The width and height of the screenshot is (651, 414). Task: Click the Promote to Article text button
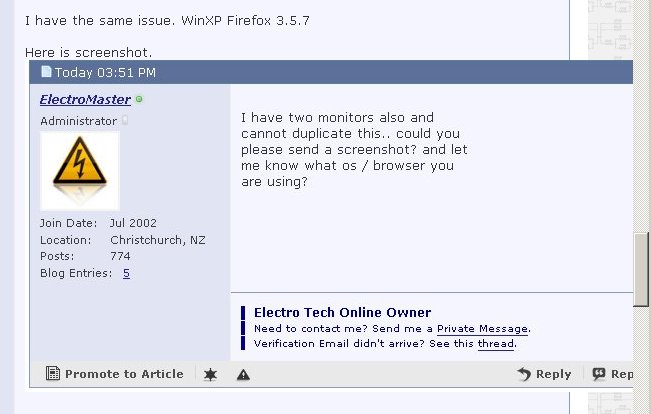(124, 374)
